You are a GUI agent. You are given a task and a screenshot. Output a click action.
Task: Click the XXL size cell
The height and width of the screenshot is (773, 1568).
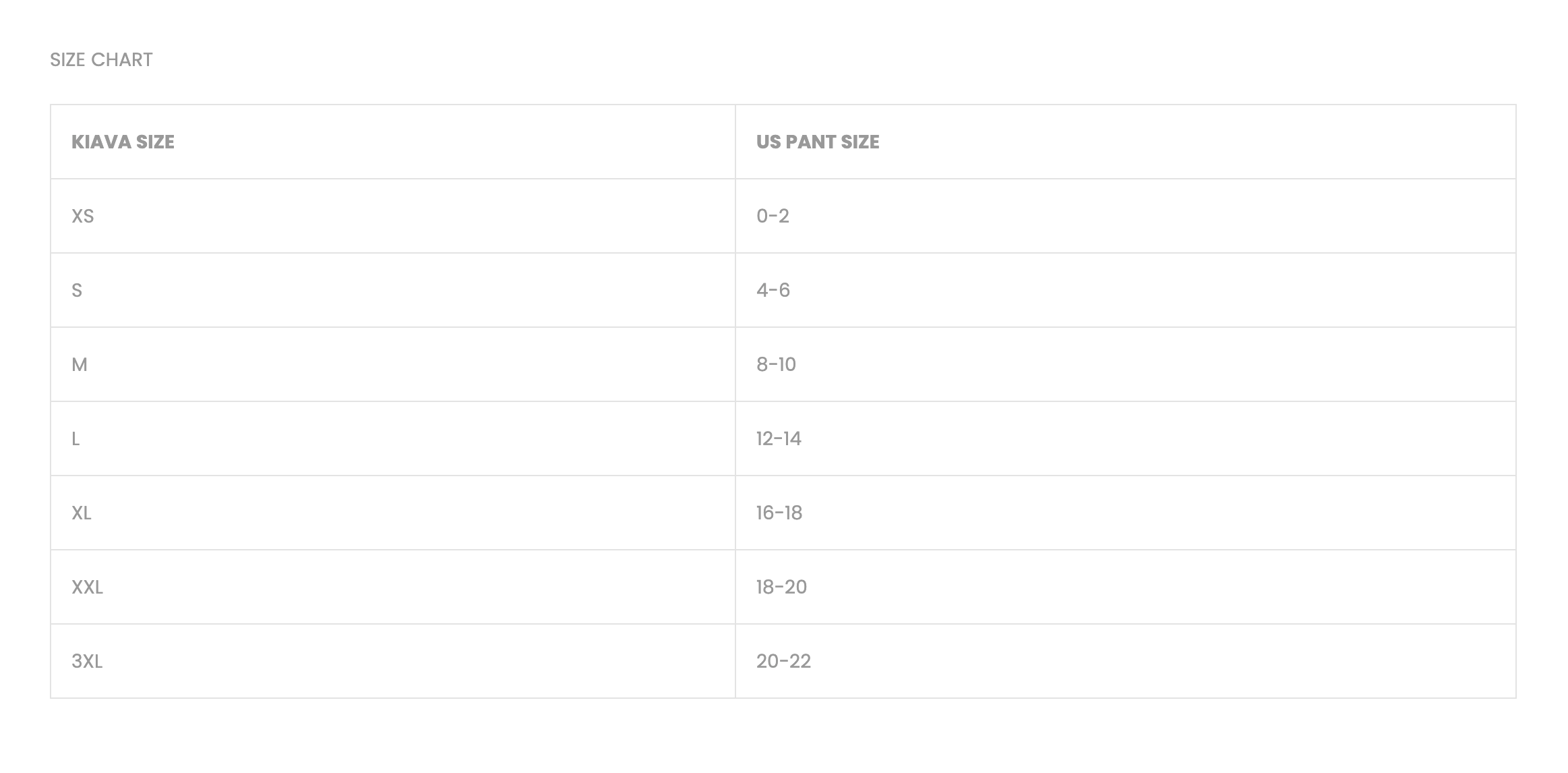[88, 587]
